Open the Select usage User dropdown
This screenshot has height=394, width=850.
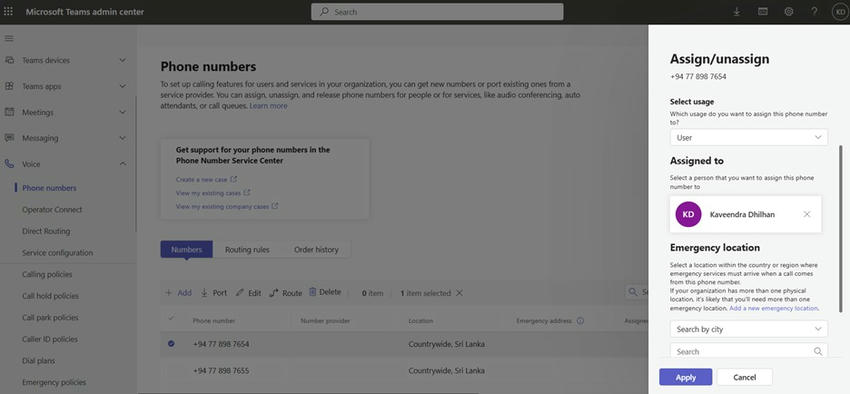(x=749, y=137)
